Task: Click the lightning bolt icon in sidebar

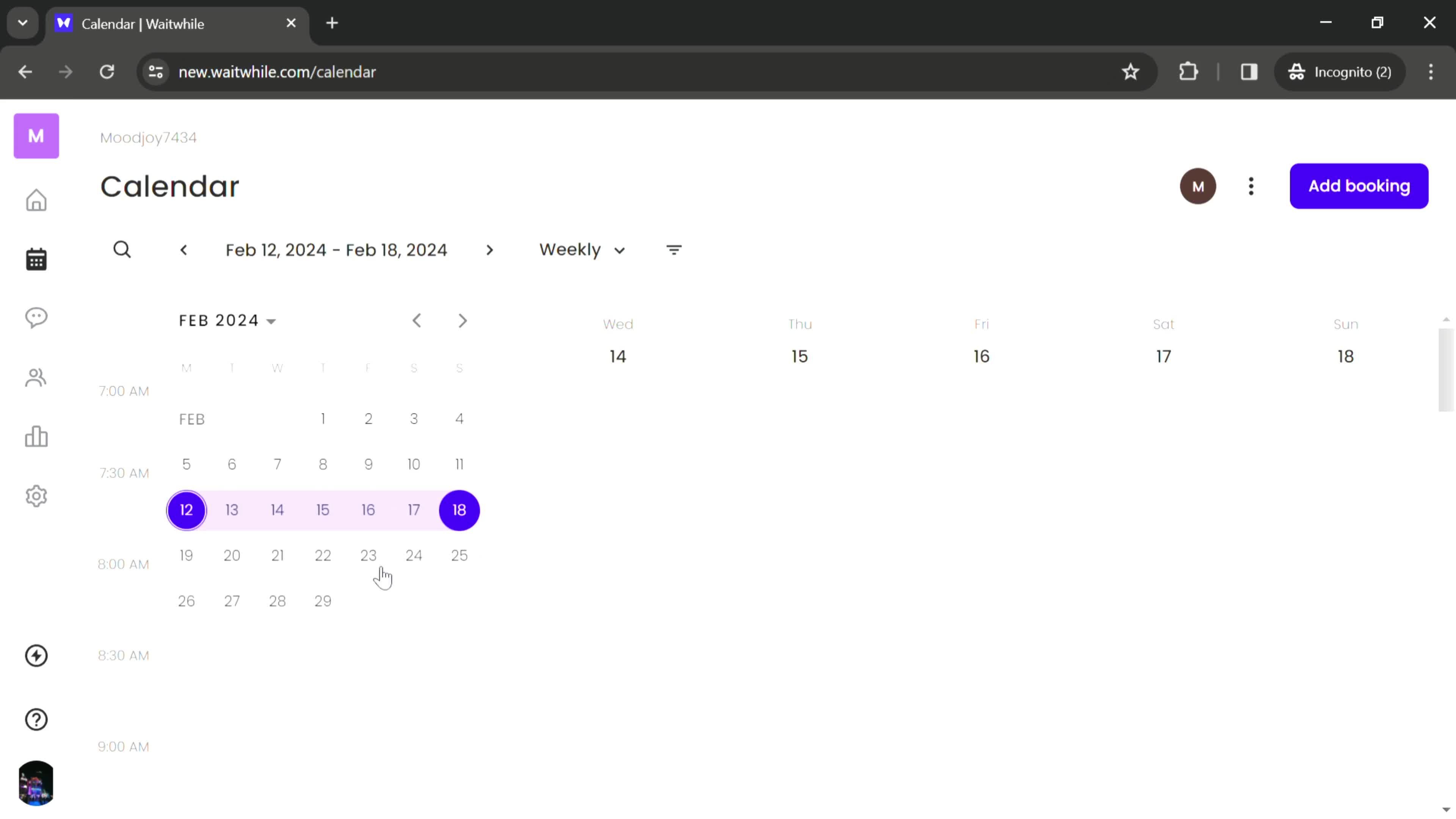Action: (36, 656)
